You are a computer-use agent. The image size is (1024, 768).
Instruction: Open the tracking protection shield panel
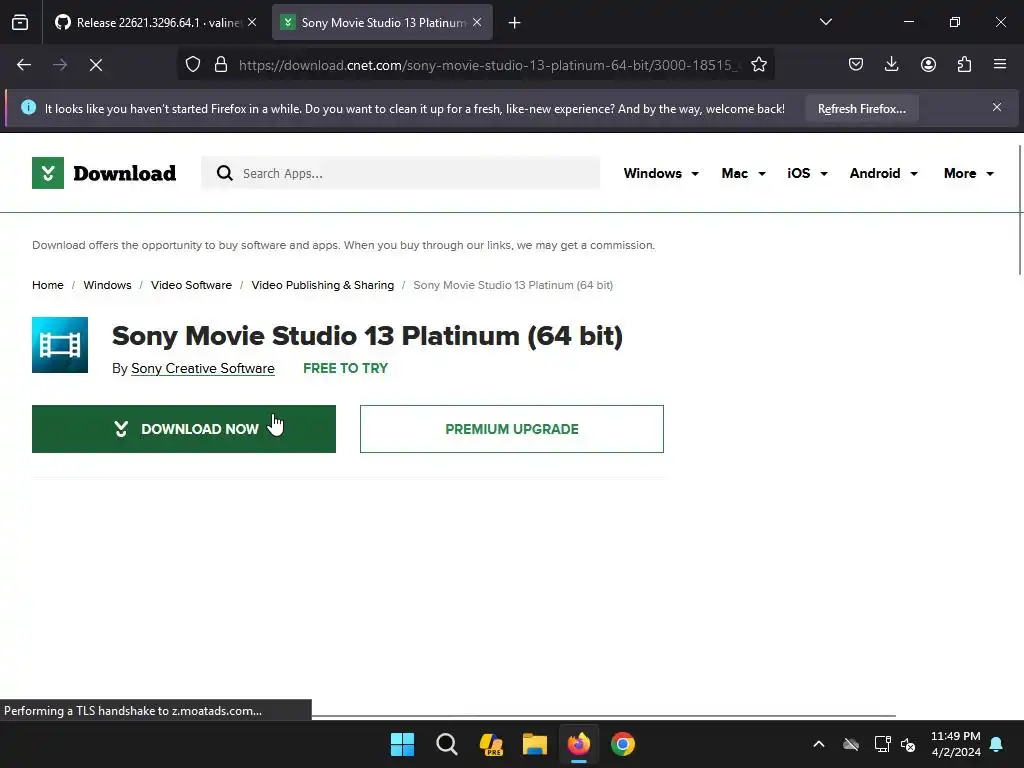(193, 65)
